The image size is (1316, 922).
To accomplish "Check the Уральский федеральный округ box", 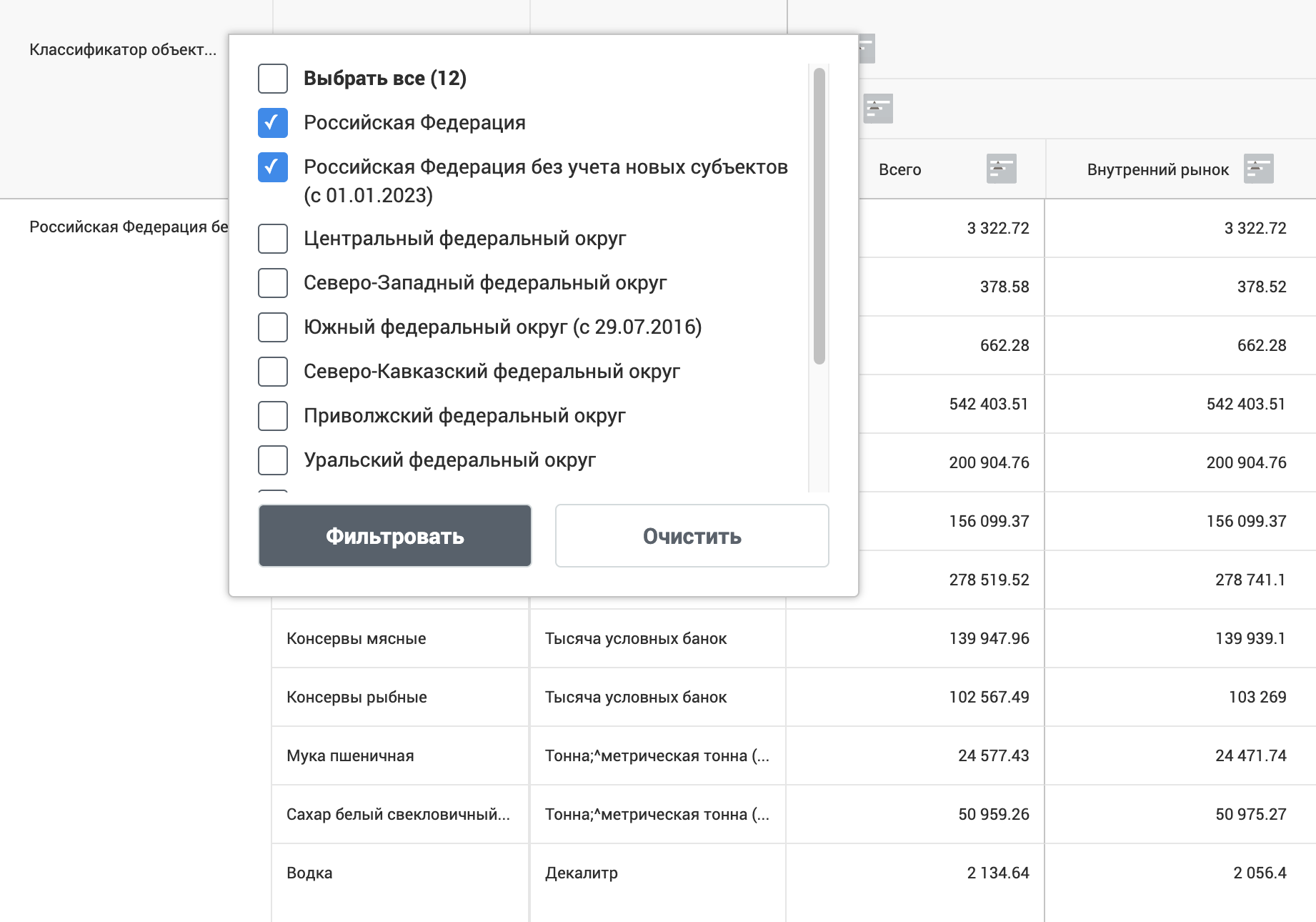I will coord(273,460).
